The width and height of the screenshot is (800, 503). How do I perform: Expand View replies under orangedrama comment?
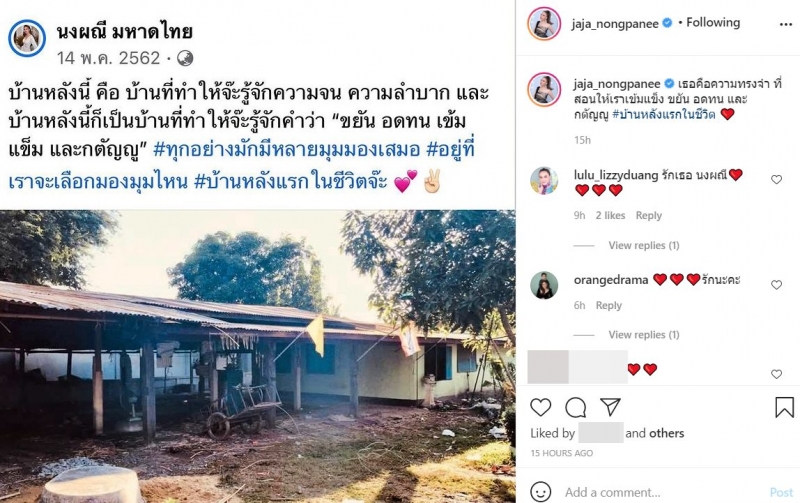[643, 335]
